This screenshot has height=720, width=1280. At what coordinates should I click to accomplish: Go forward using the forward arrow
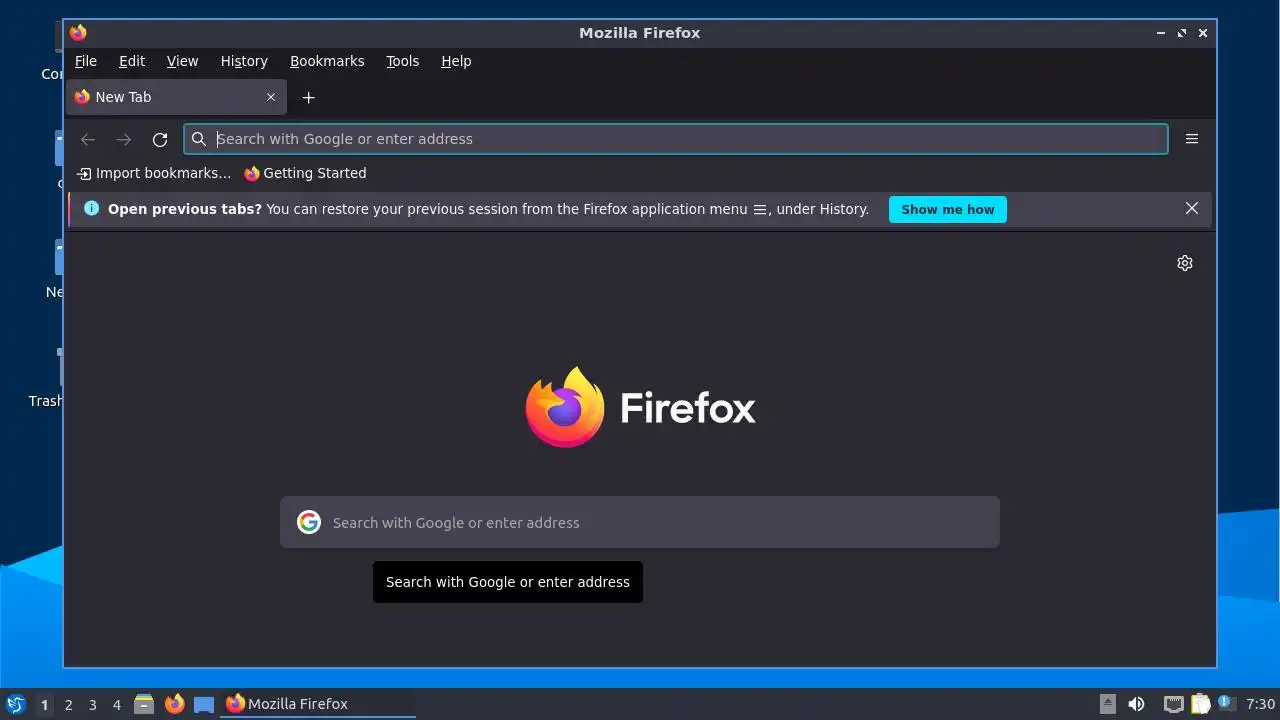click(x=124, y=139)
